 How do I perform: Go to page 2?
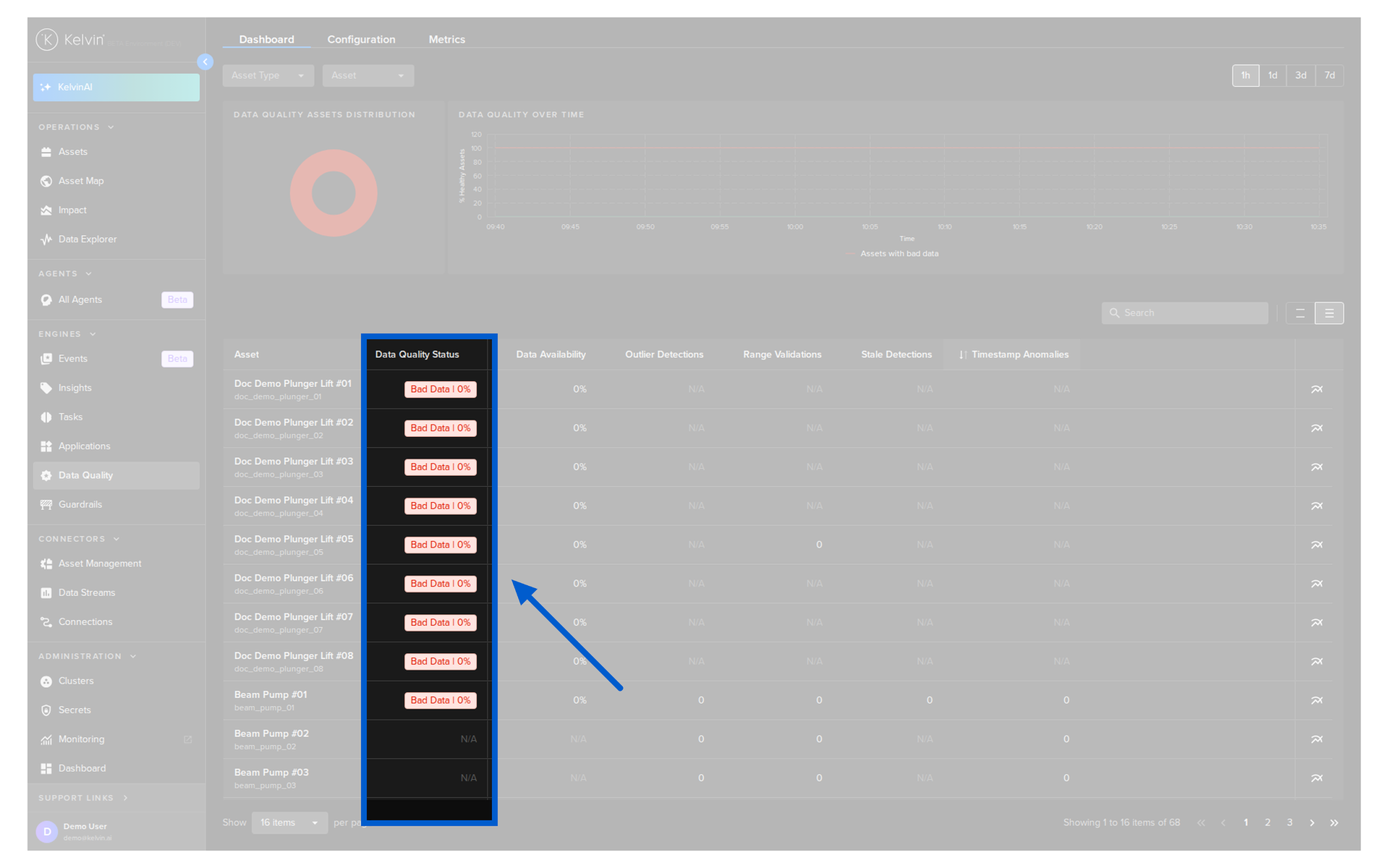pos(1267,823)
